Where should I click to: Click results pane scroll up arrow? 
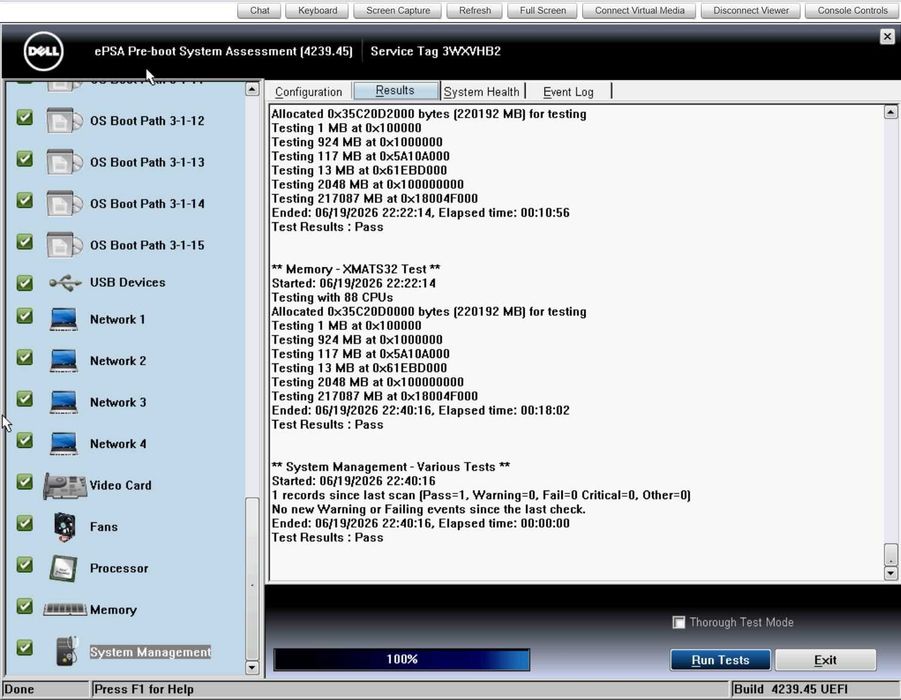tap(890, 112)
